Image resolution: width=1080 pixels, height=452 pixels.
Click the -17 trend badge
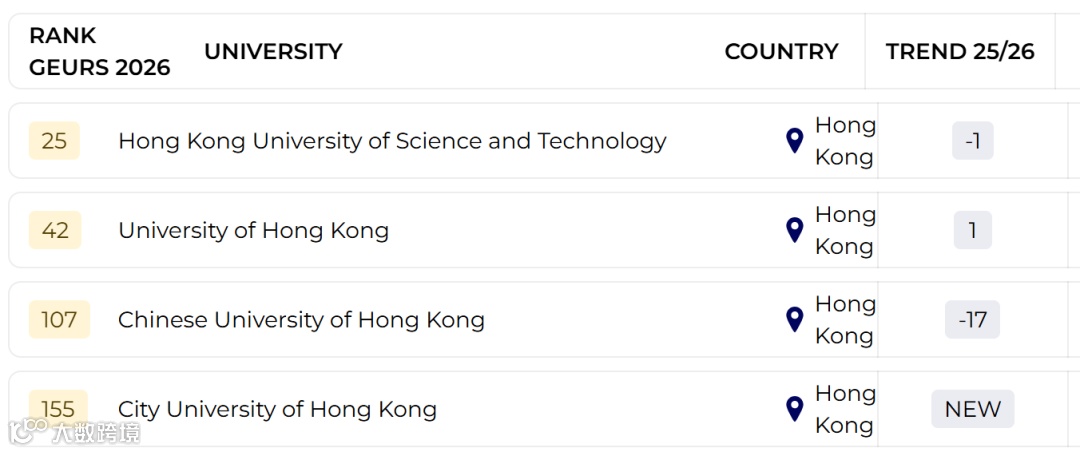click(x=973, y=320)
